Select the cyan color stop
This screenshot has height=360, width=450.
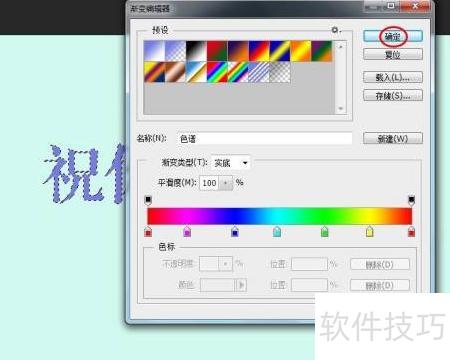[277, 232]
